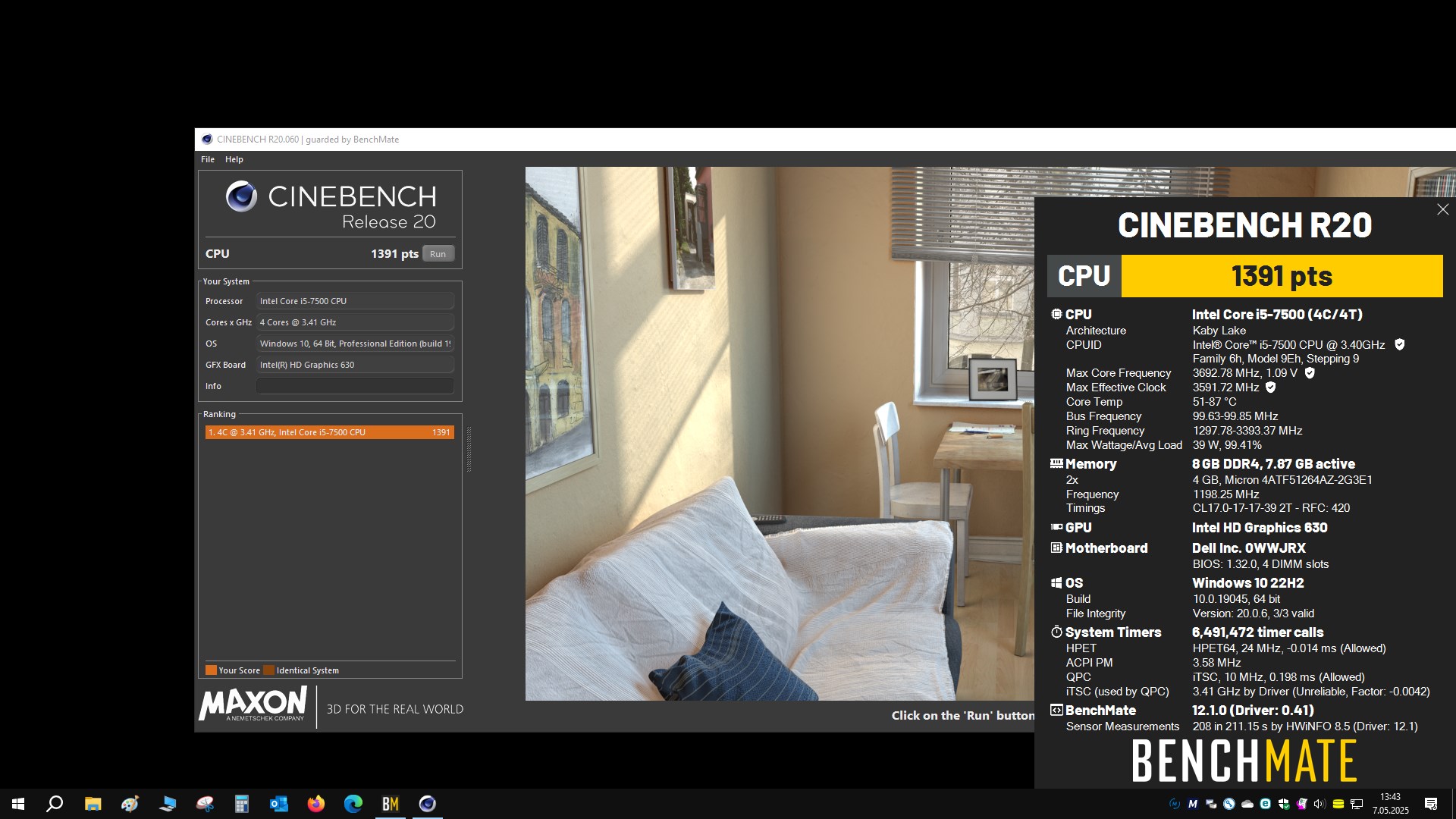Screen dimensions: 1456x819
Task: Click the MAXON logo at the bottom left
Action: 253,703
